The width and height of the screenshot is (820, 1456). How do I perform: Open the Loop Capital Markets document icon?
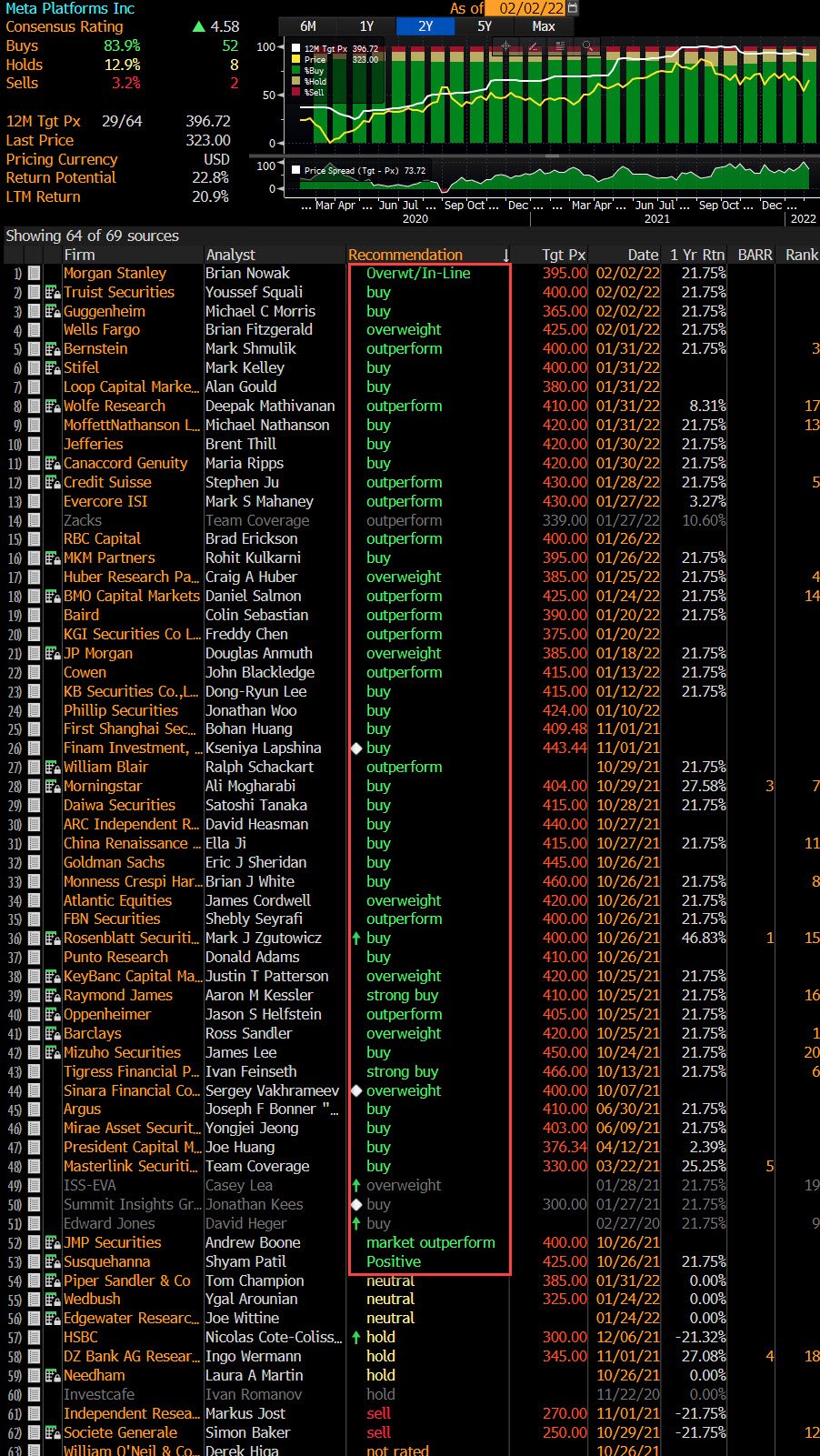pyautogui.click(x=34, y=387)
